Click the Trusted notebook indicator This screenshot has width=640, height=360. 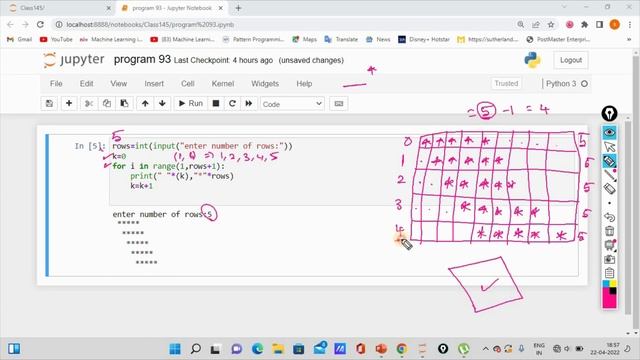coord(506,83)
